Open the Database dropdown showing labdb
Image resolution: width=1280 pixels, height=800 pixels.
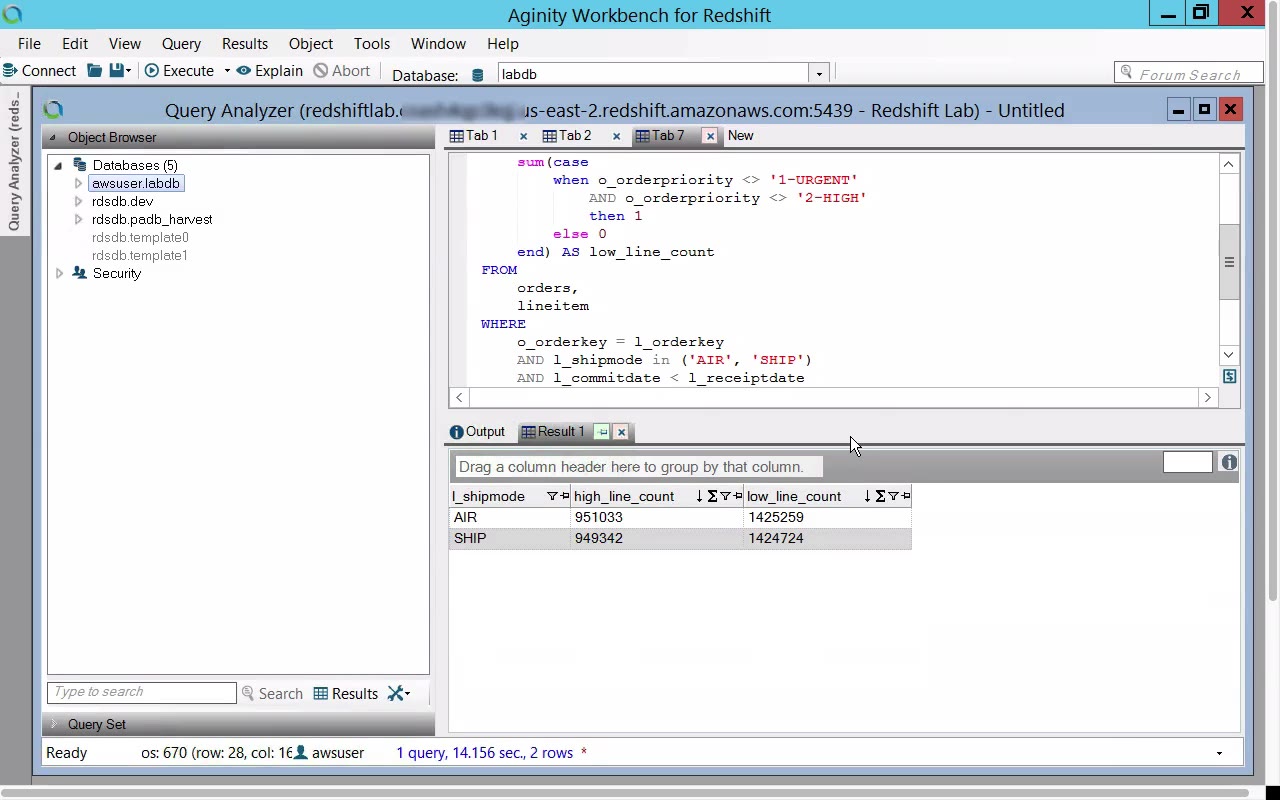point(818,74)
